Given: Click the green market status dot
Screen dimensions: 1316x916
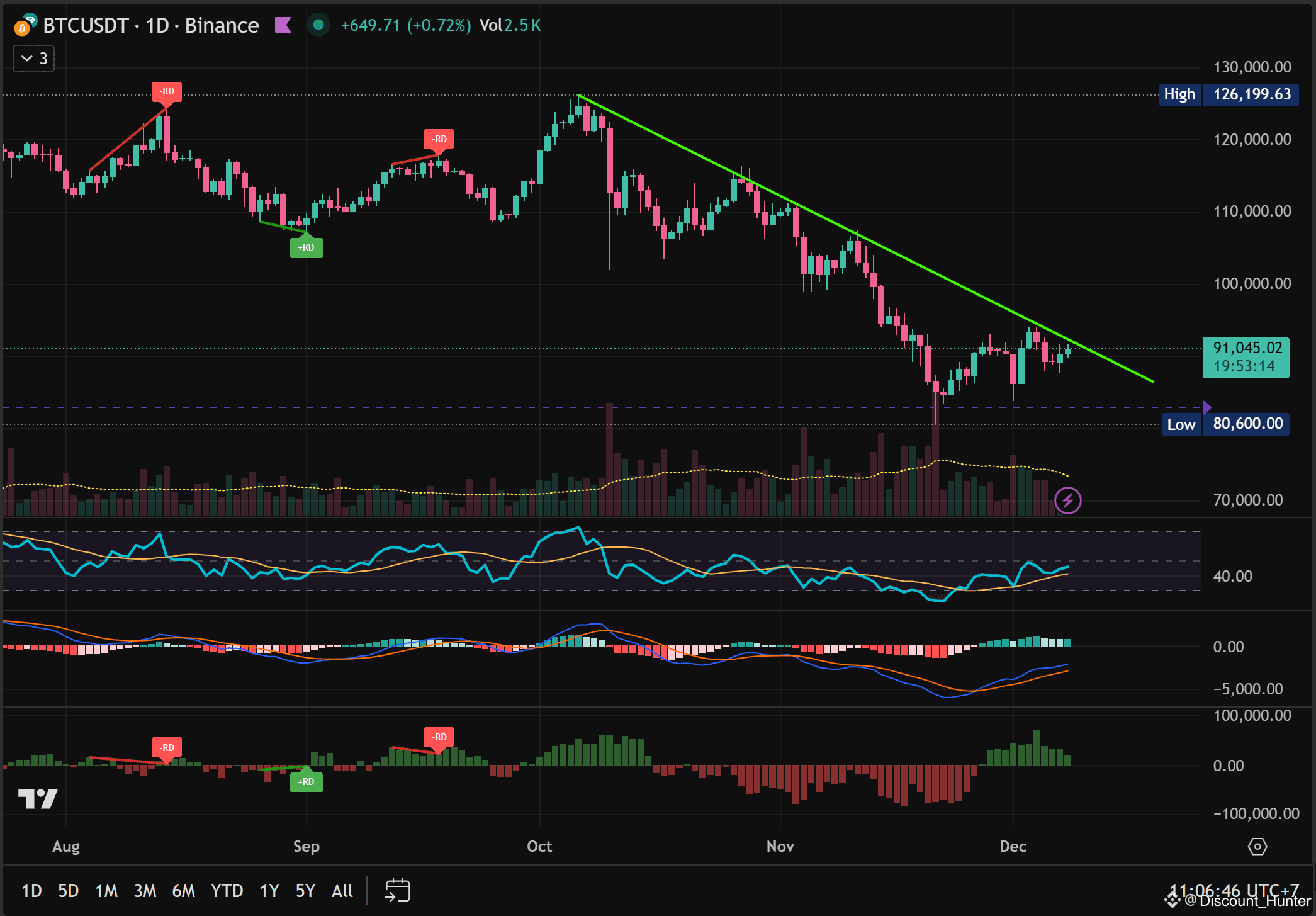Looking at the screenshot, I should pyautogui.click(x=318, y=25).
